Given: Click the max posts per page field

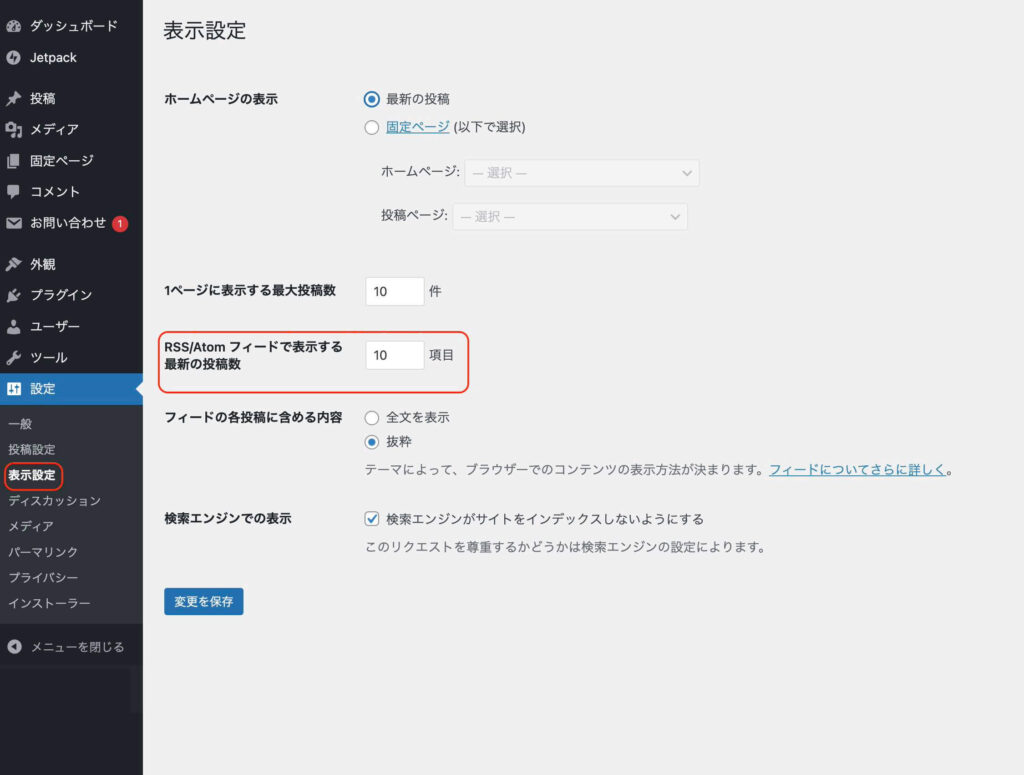Looking at the screenshot, I should (394, 291).
